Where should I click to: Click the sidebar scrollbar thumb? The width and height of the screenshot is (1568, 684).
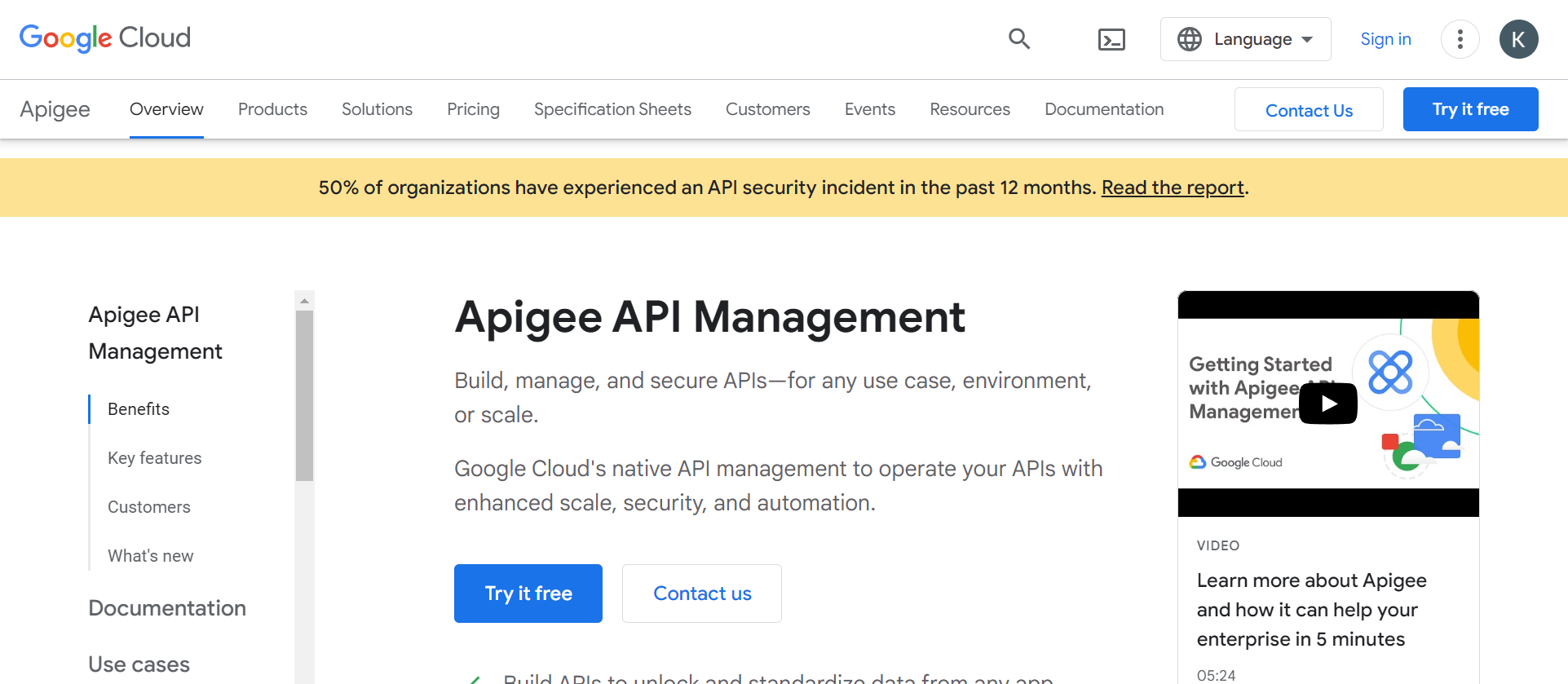[x=304, y=395]
